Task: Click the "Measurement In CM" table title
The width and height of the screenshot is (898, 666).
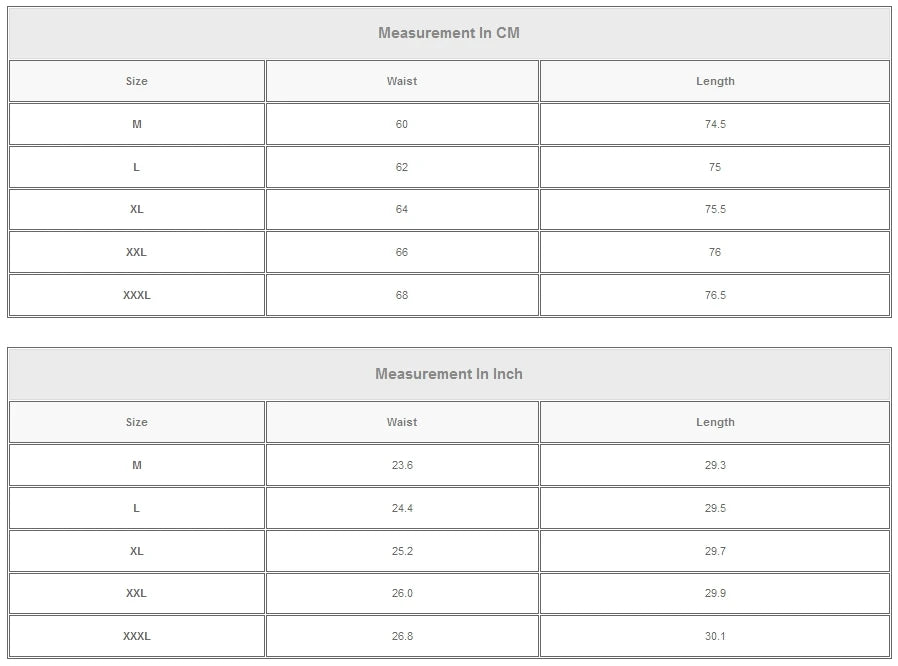Action: (449, 33)
